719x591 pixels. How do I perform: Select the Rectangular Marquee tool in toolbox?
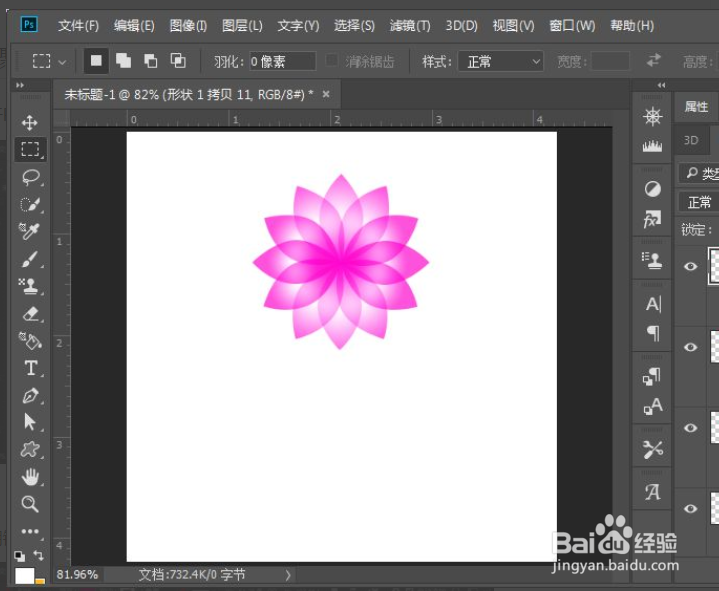(x=30, y=149)
